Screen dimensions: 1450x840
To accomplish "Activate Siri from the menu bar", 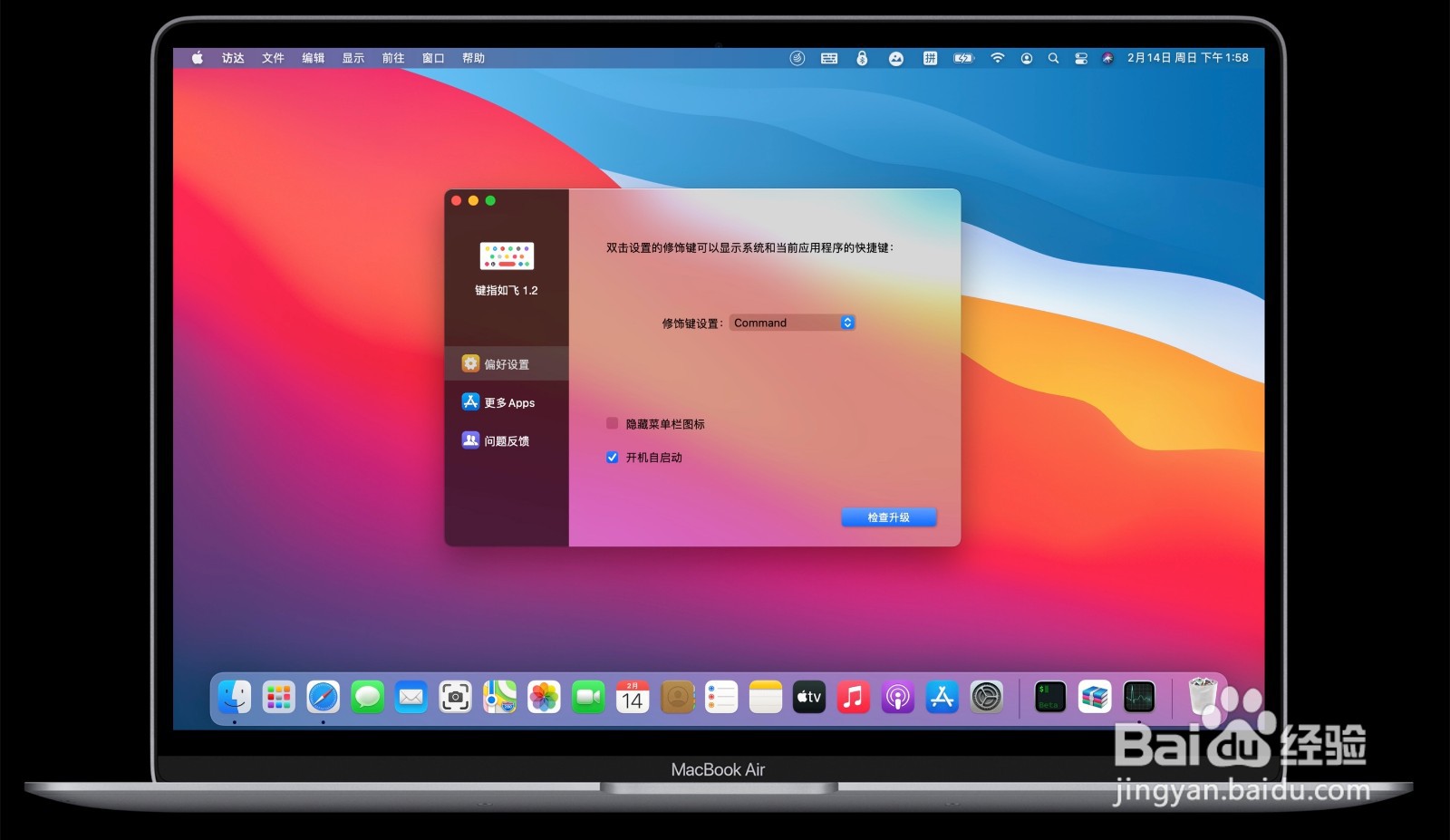I will click(1107, 58).
